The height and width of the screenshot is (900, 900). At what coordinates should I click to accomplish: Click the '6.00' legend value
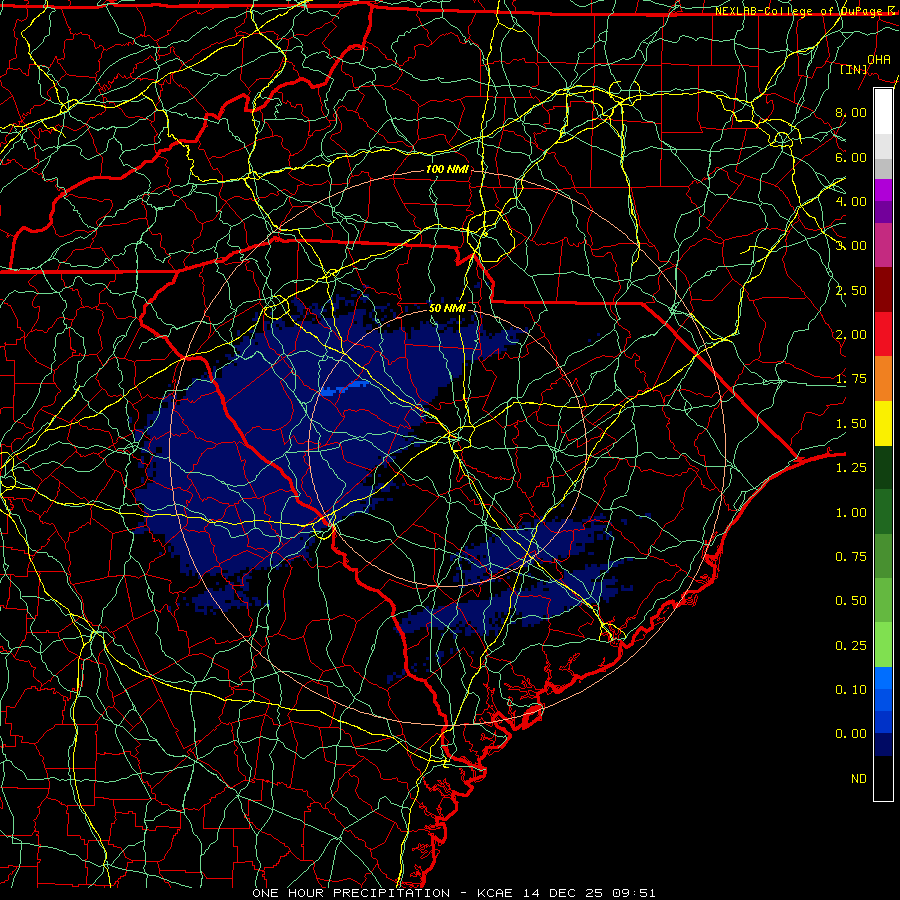pyautogui.click(x=851, y=157)
